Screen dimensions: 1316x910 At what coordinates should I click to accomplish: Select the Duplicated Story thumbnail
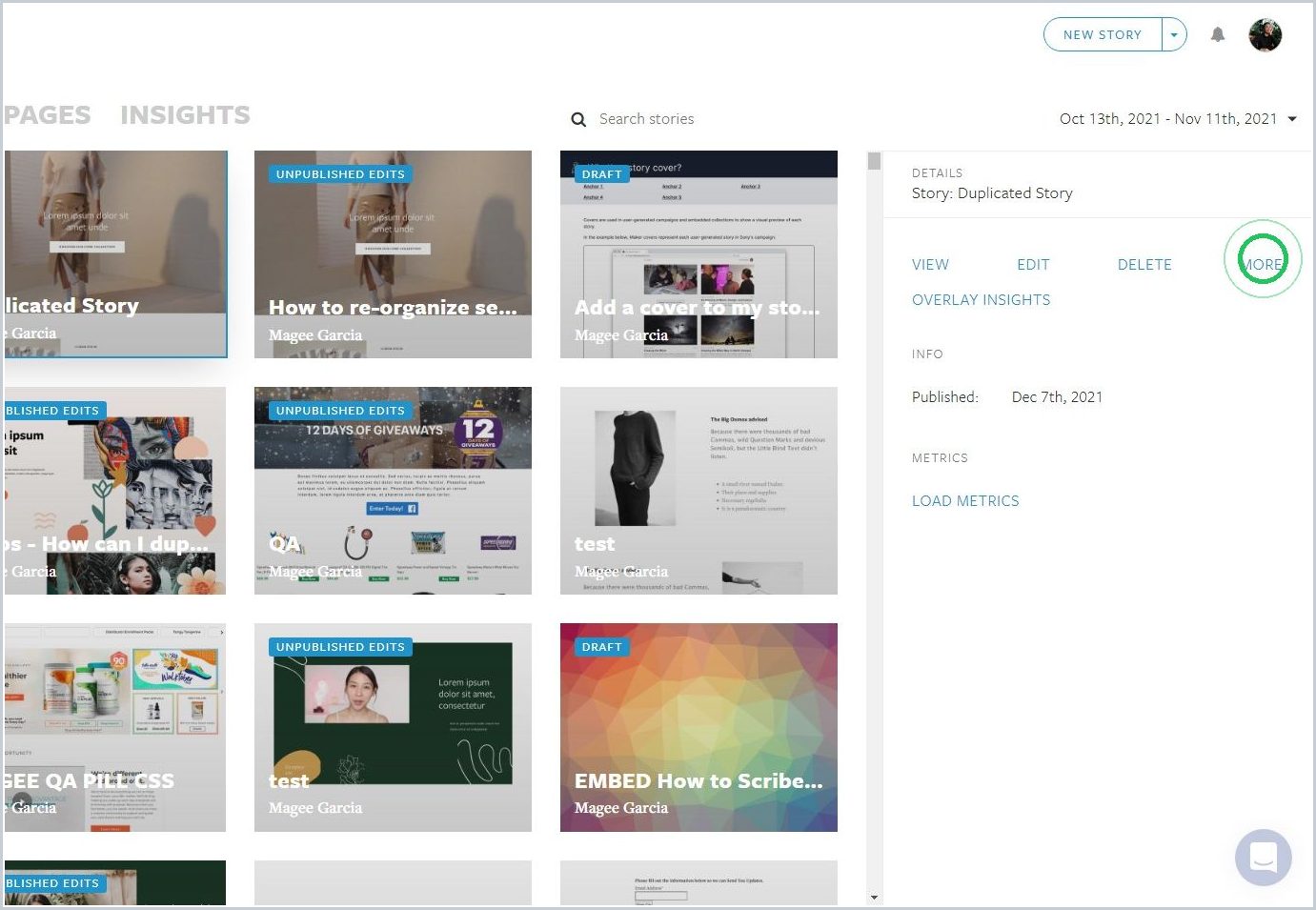115,254
